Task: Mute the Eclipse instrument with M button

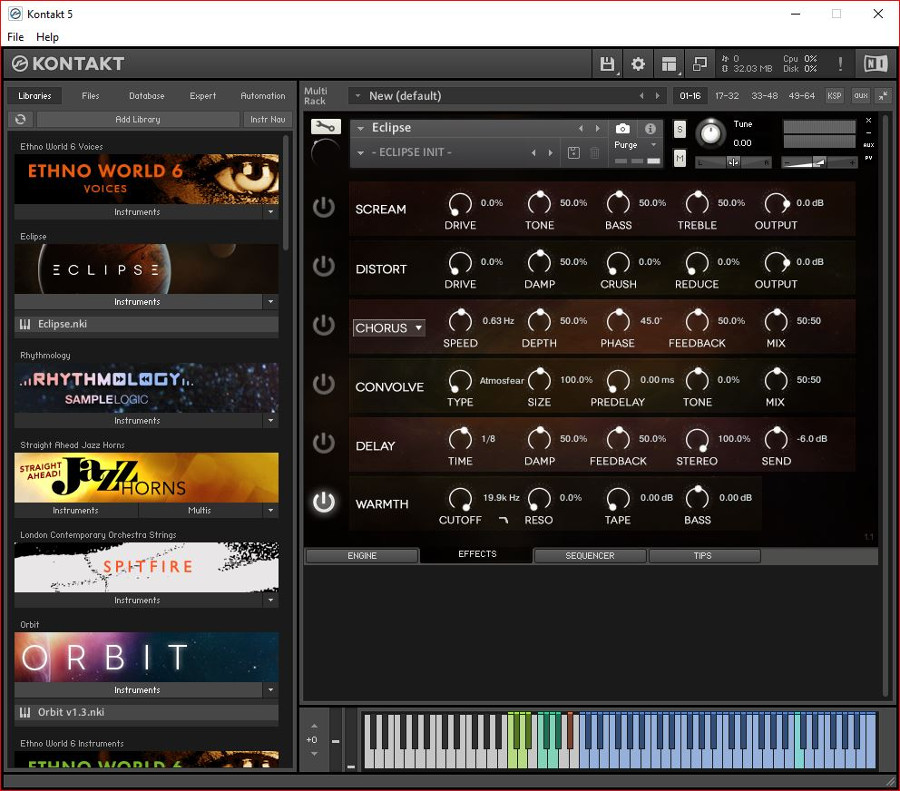Action: coord(680,158)
